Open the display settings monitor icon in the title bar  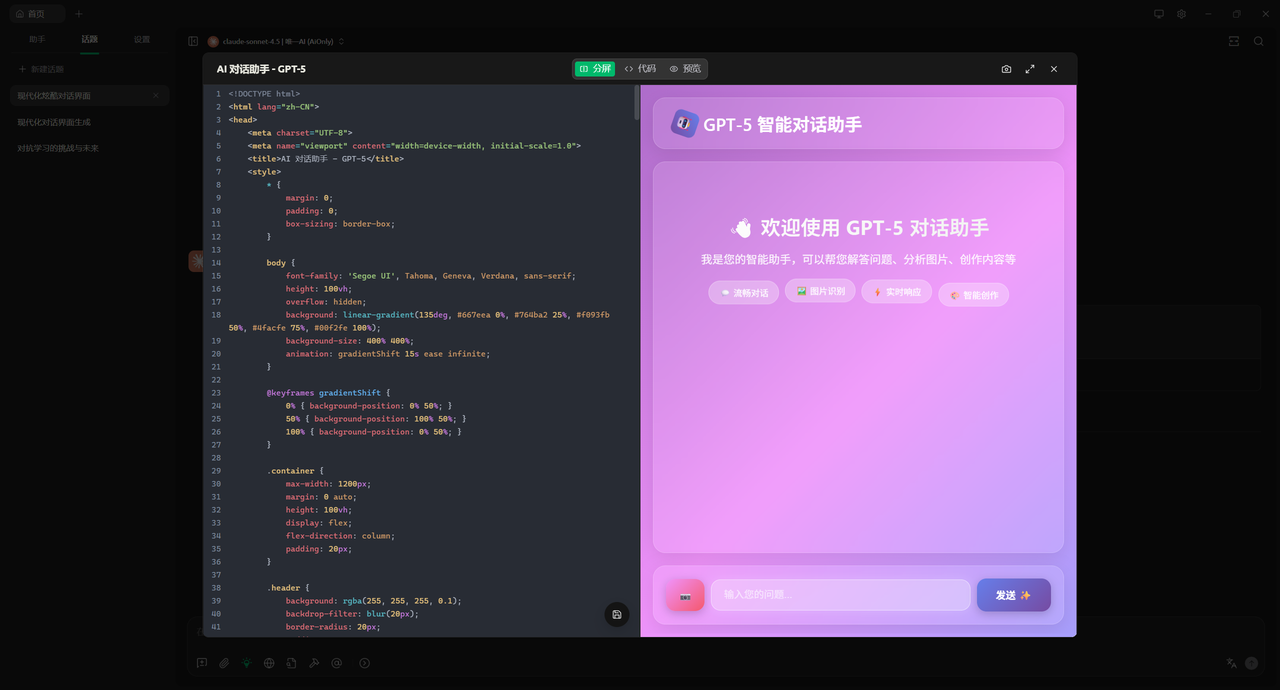click(x=1159, y=14)
